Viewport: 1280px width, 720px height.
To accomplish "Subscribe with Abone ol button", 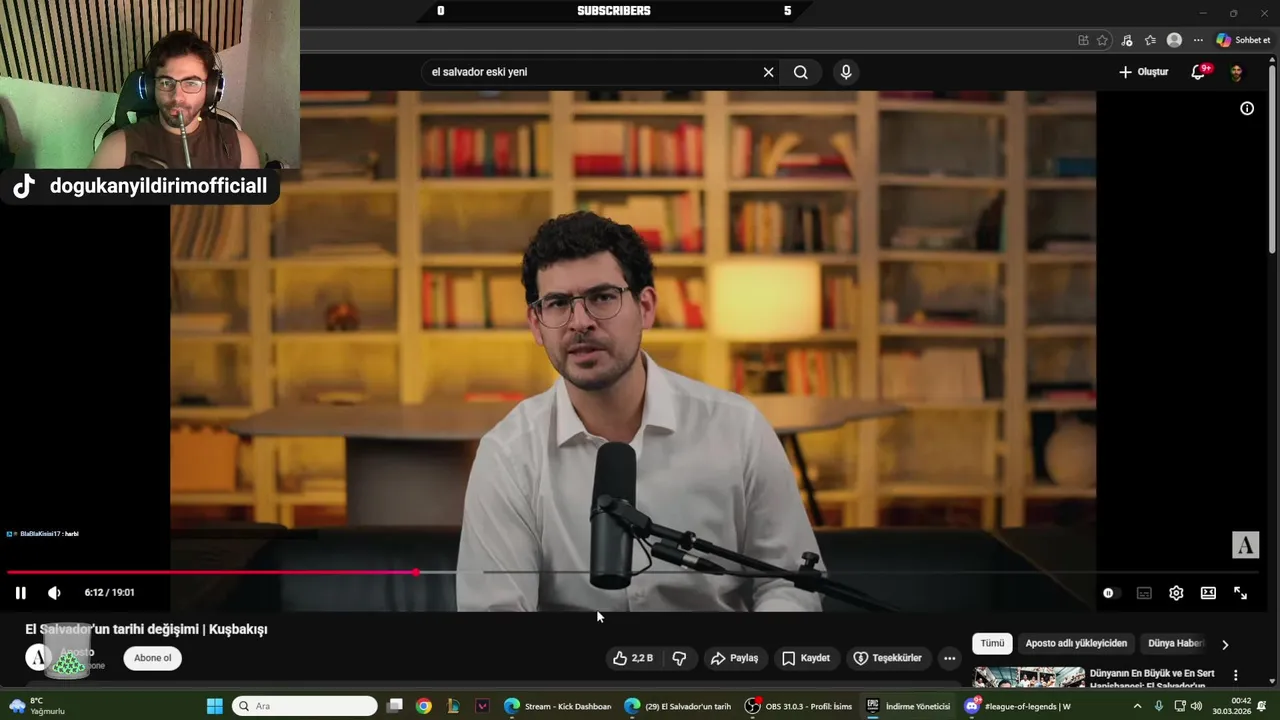I will point(153,658).
